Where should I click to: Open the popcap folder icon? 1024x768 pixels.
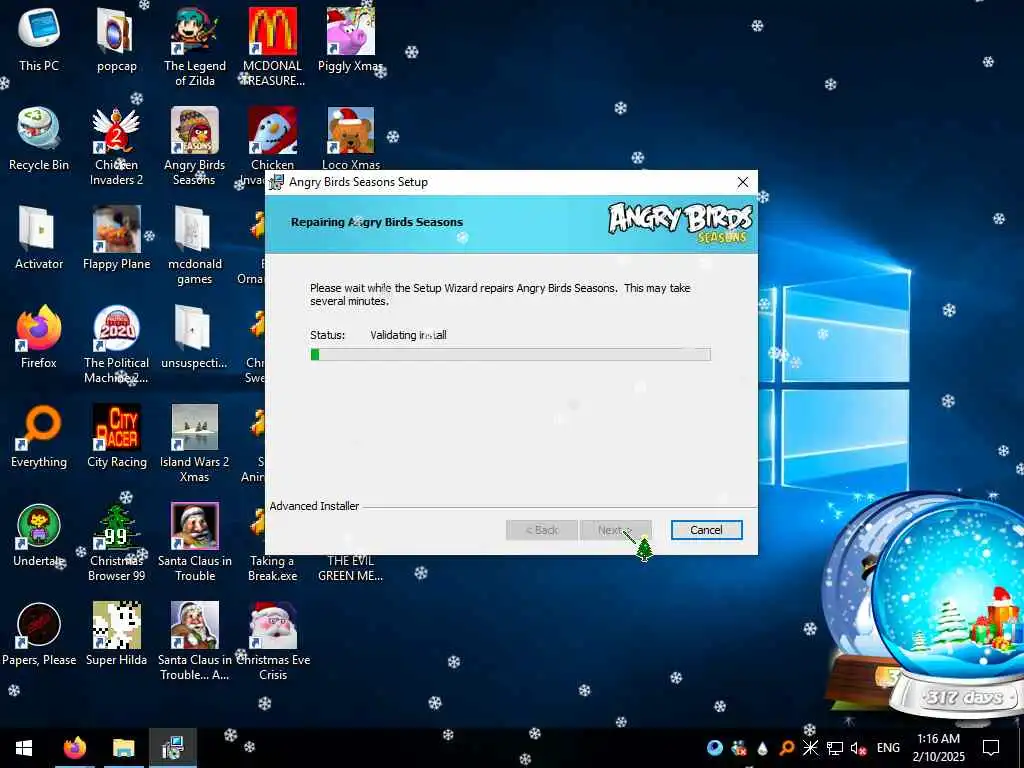pyautogui.click(x=116, y=39)
